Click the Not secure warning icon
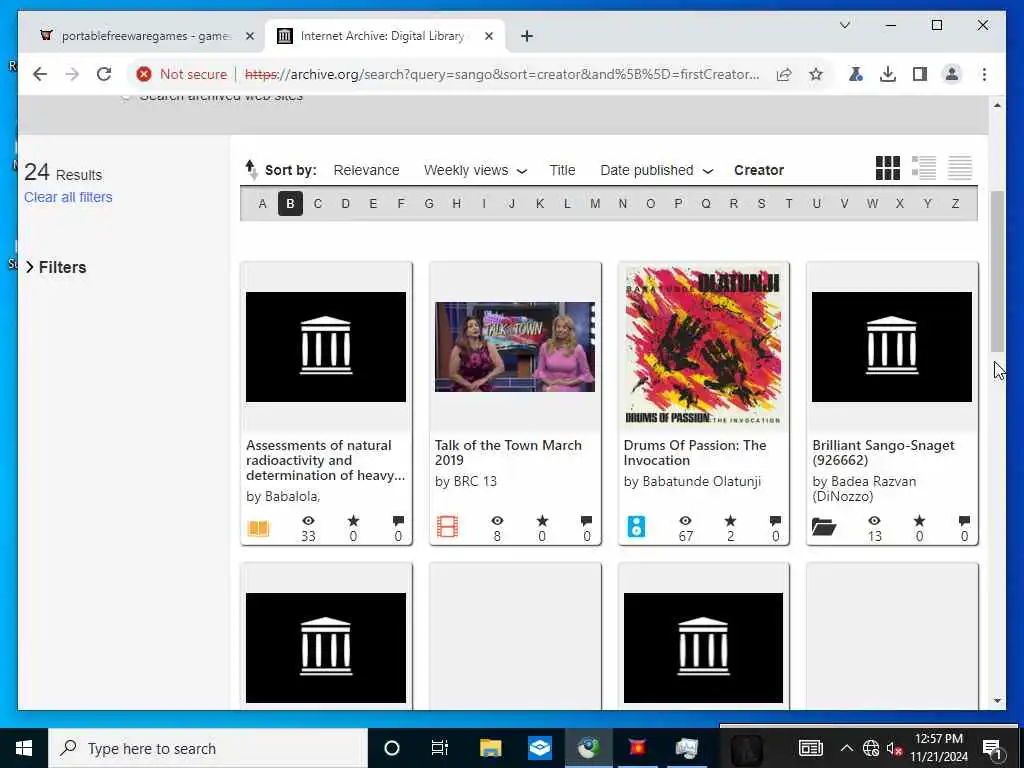The height and width of the screenshot is (768, 1024). pyautogui.click(x=144, y=74)
